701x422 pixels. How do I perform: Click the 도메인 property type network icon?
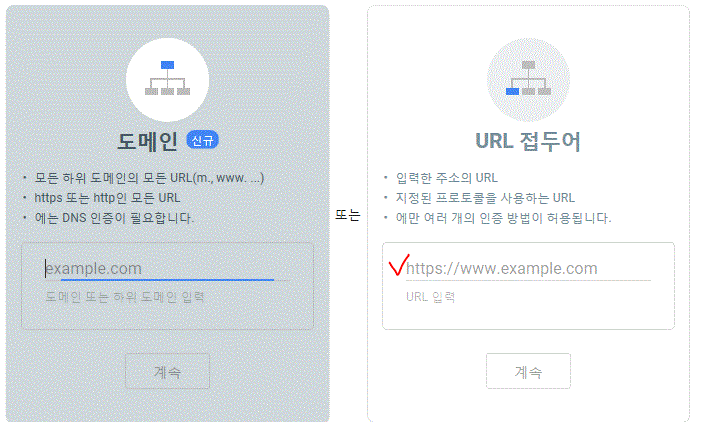pos(167,79)
